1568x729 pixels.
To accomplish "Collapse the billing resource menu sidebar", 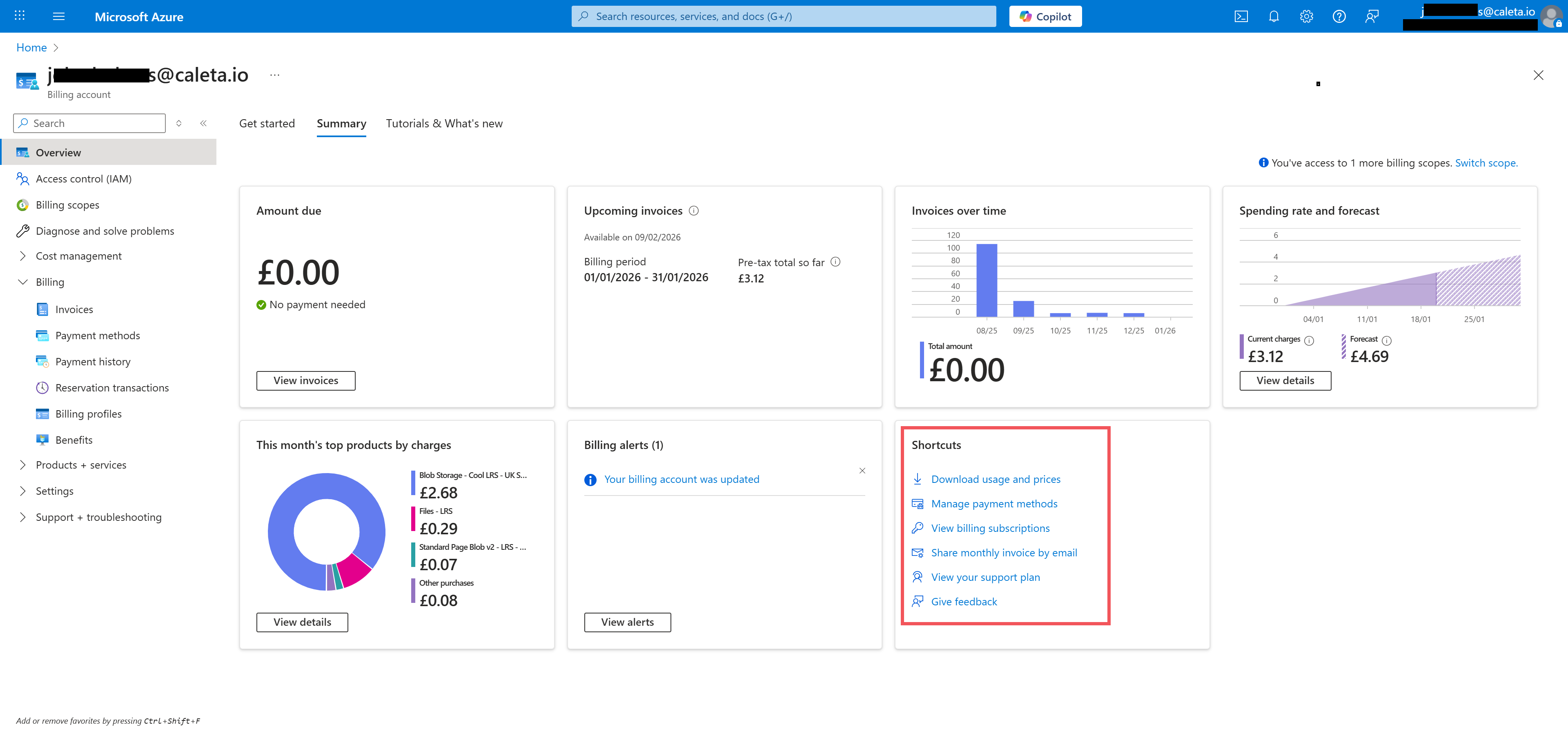I will tap(203, 123).
